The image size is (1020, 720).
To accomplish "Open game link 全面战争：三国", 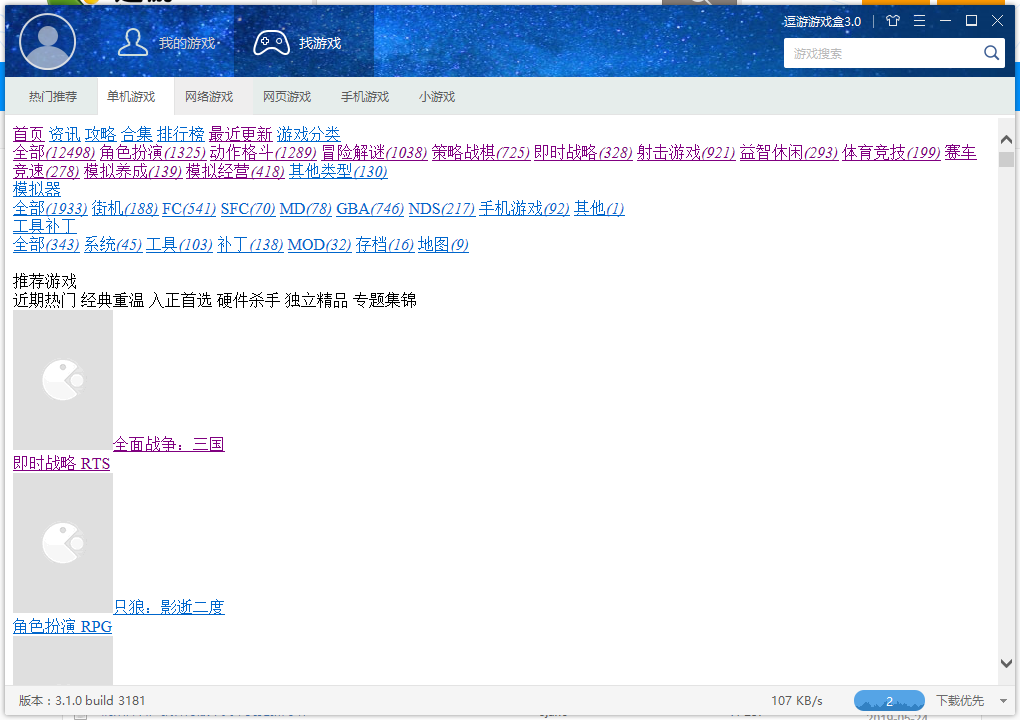I will click(168, 444).
